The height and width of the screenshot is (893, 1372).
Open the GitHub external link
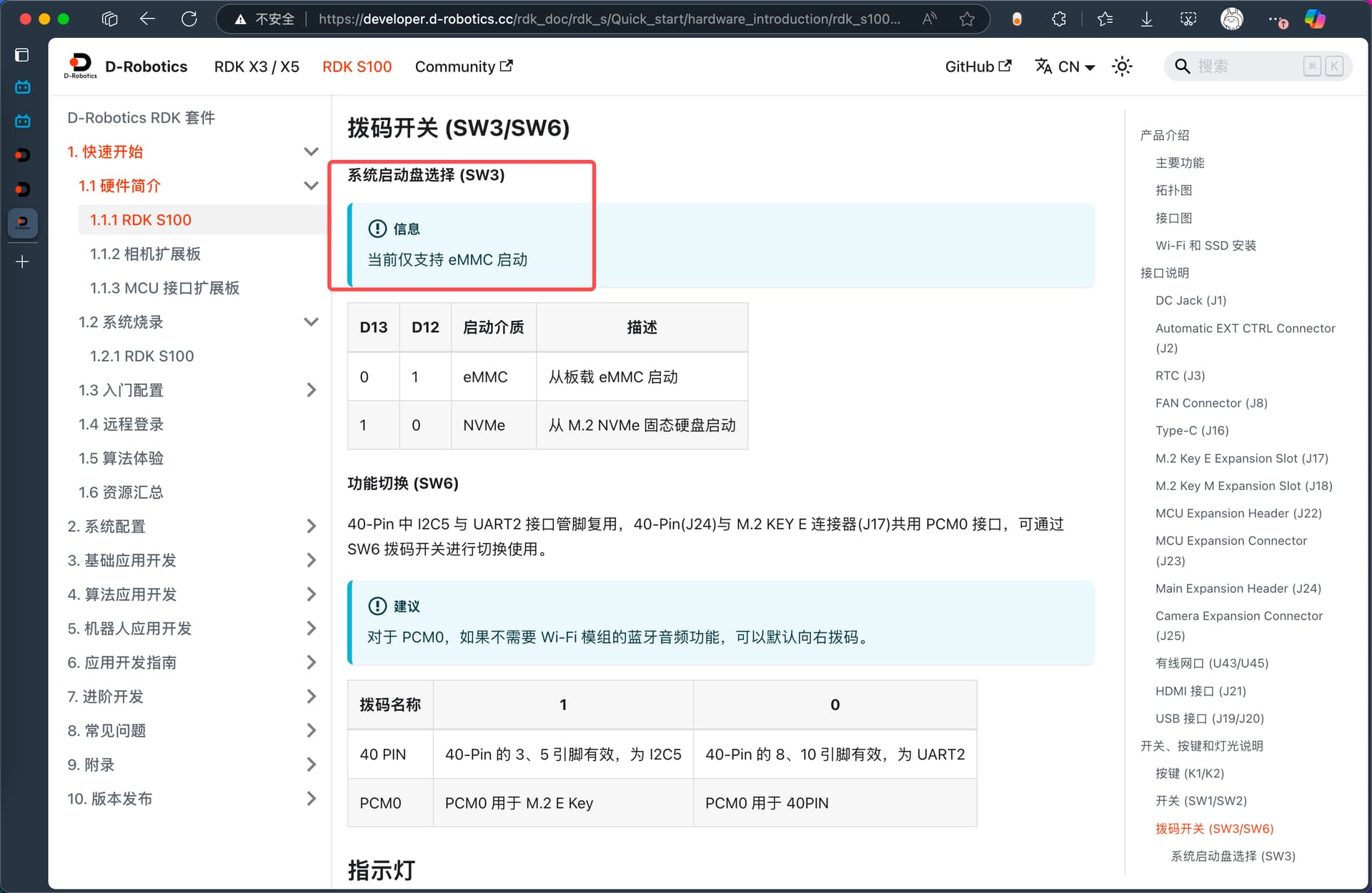click(x=978, y=66)
